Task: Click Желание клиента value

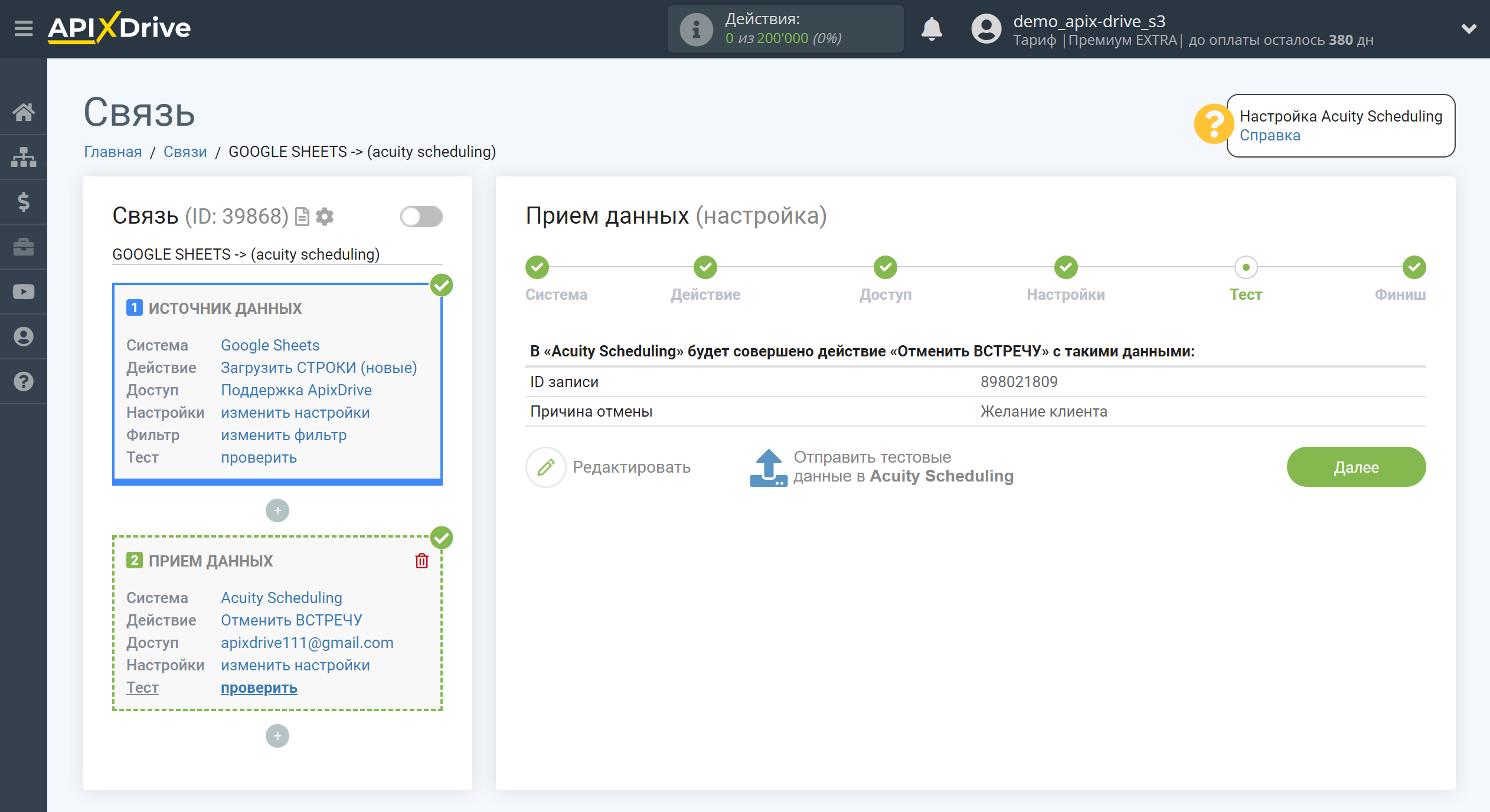Action: click(x=1044, y=411)
